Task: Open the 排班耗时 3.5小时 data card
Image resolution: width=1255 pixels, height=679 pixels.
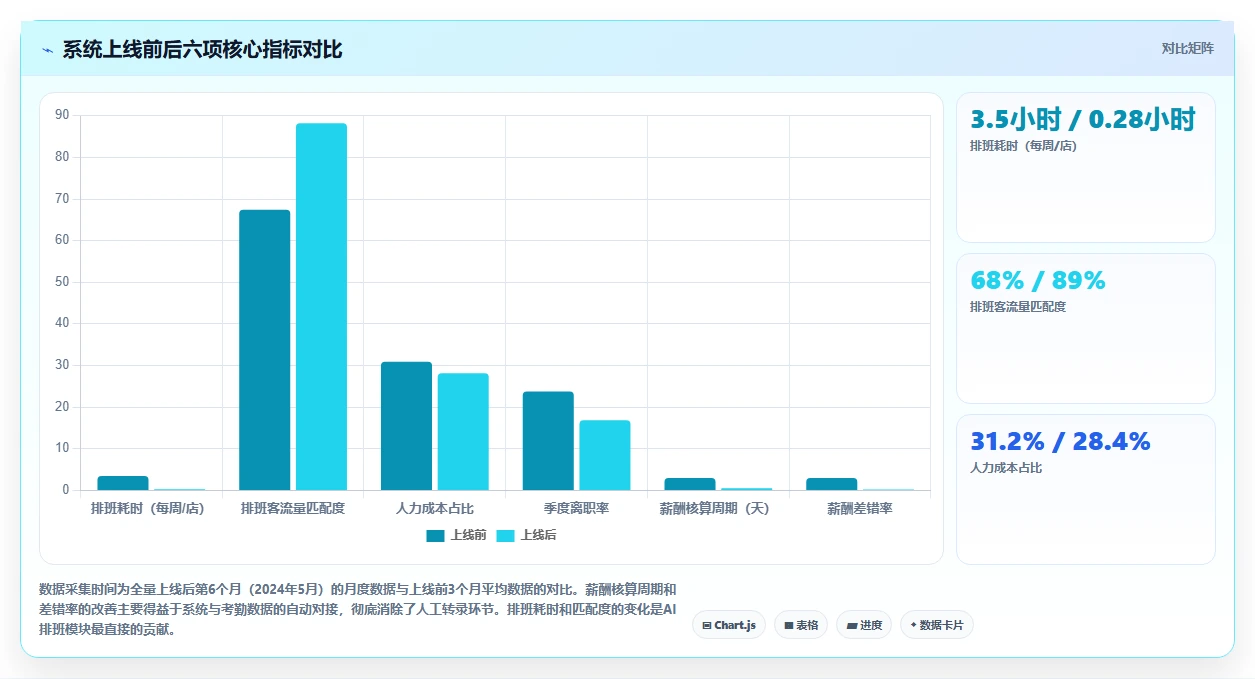Action: 1086,167
